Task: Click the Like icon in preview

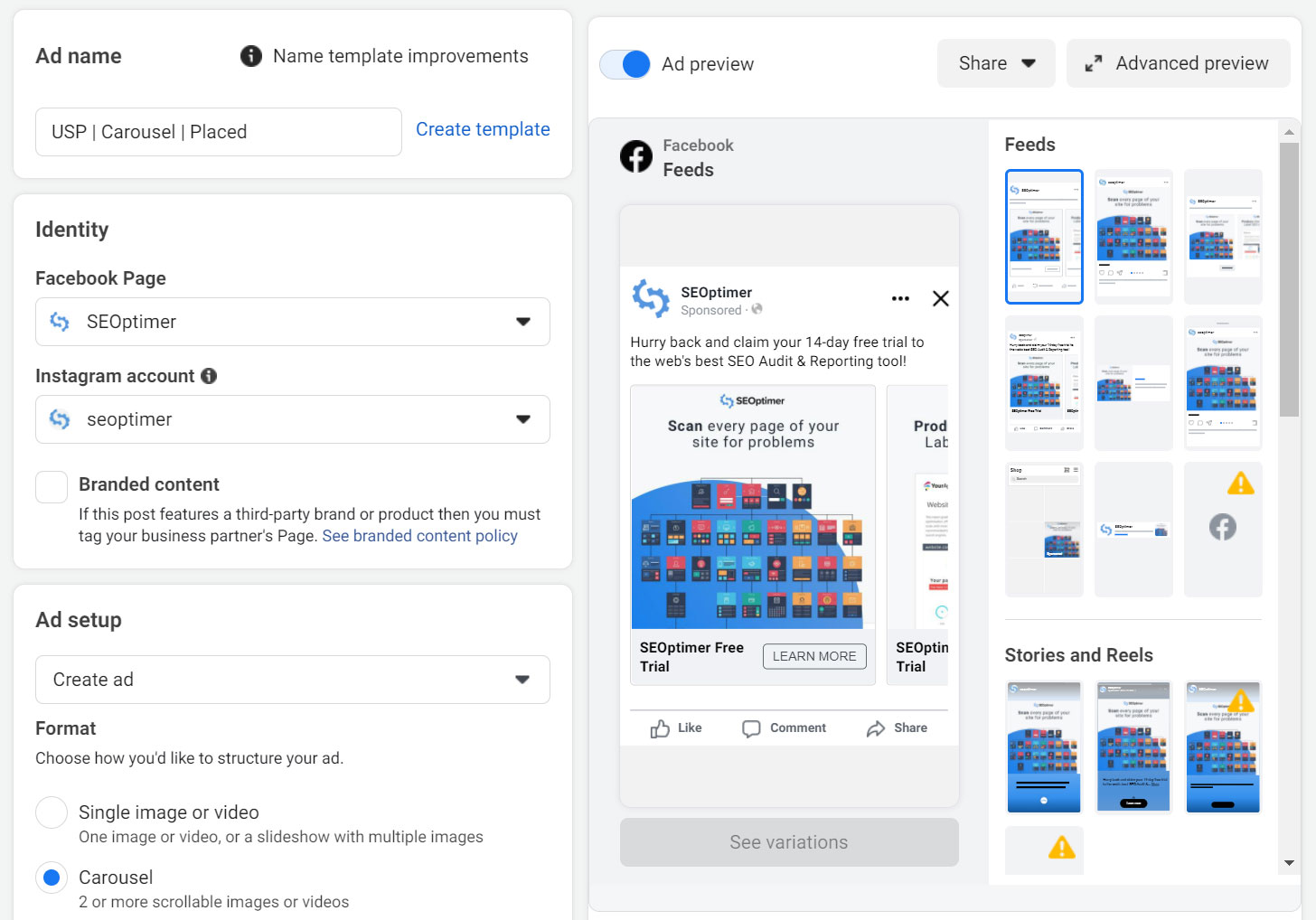Action: pos(661,728)
